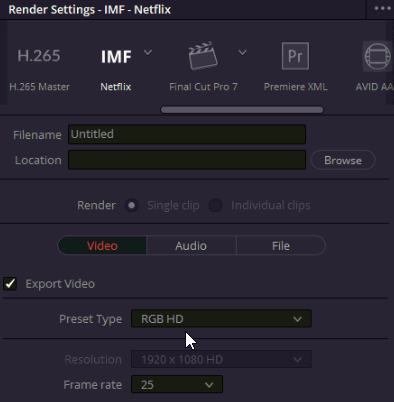The image size is (394, 402).
Task: Switch to the Audio tab
Action: pos(191,246)
